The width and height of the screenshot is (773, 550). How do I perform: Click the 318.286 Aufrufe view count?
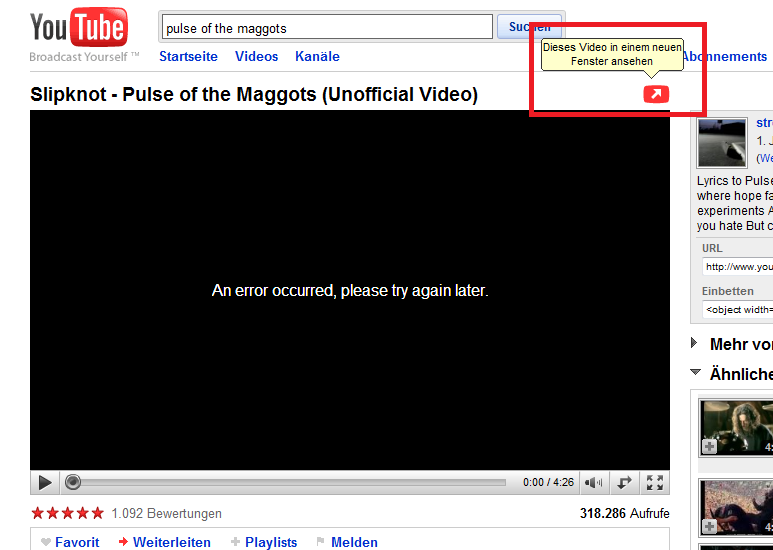click(625, 514)
